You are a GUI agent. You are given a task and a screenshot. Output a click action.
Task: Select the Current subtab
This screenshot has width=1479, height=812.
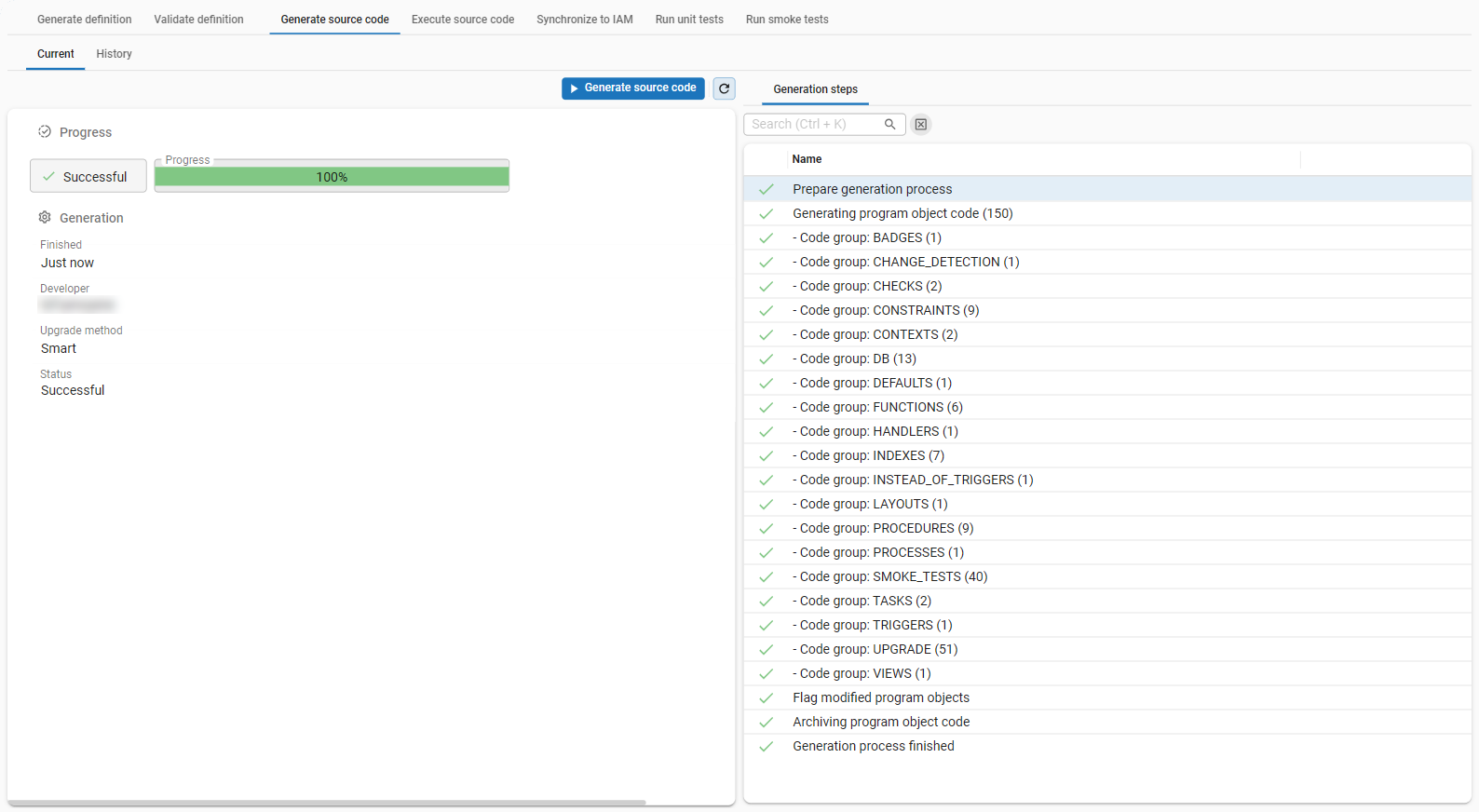[x=56, y=54]
